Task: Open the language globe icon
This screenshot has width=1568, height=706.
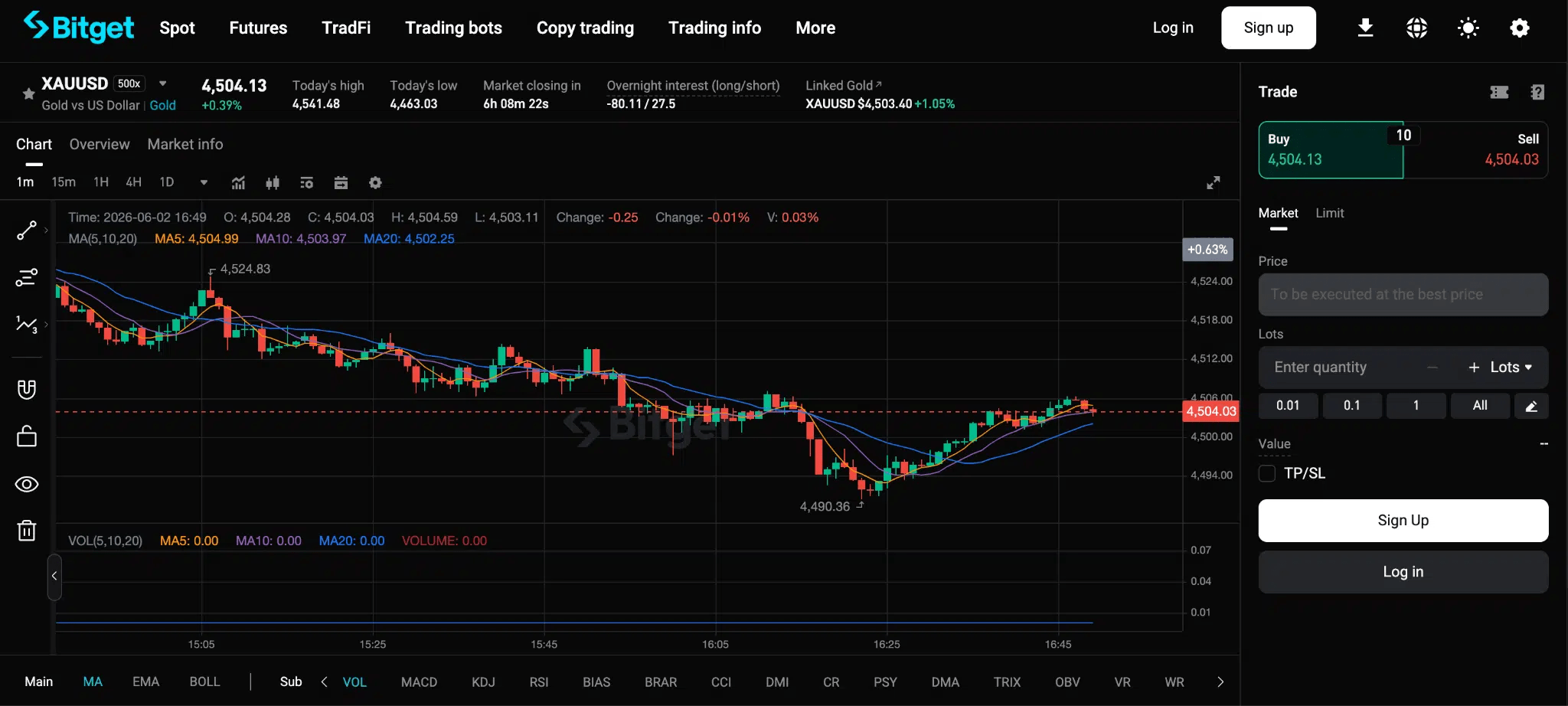Action: pos(1416,28)
